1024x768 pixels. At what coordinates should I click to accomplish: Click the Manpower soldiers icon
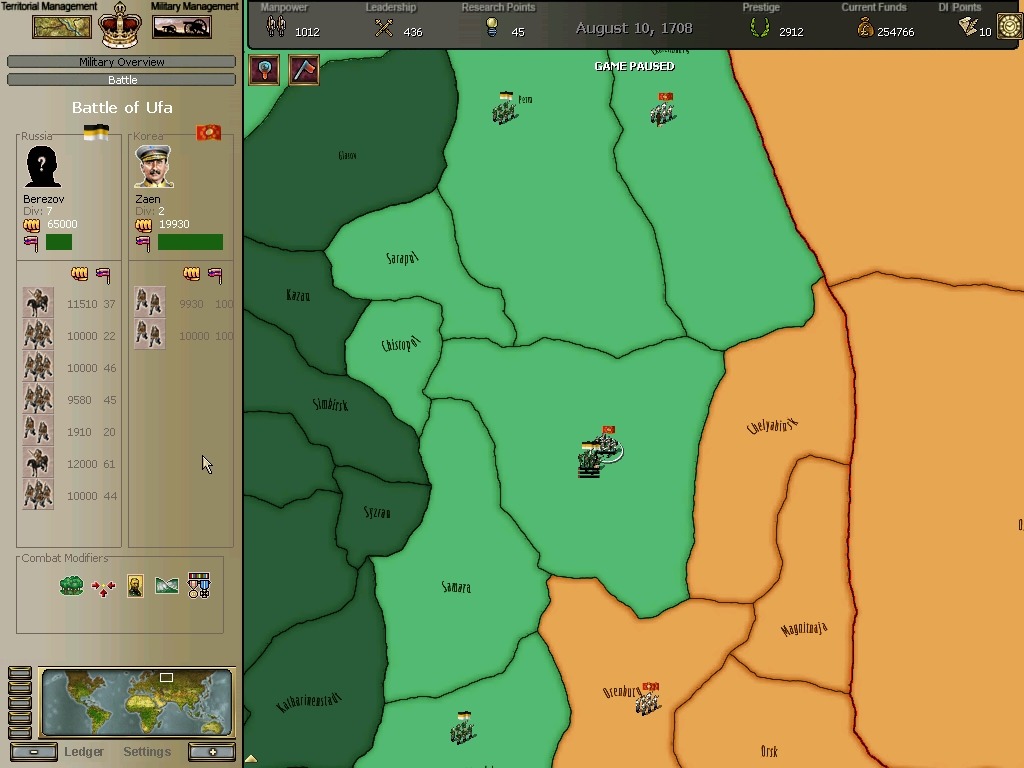pos(276,27)
